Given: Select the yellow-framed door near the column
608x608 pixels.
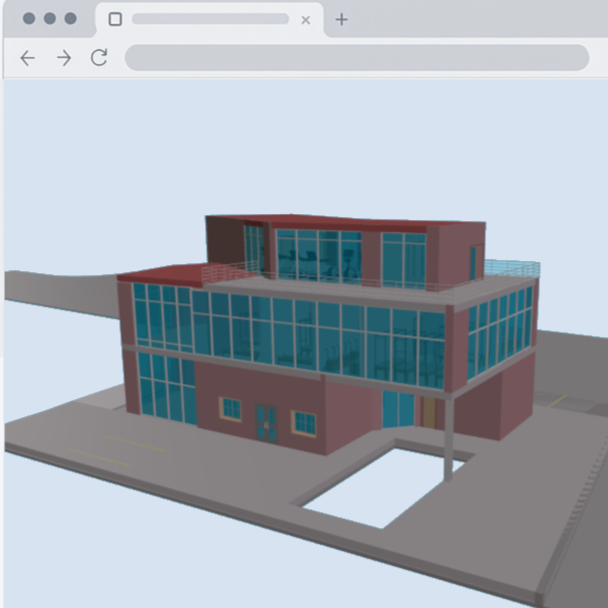Looking at the screenshot, I should tap(429, 411).
